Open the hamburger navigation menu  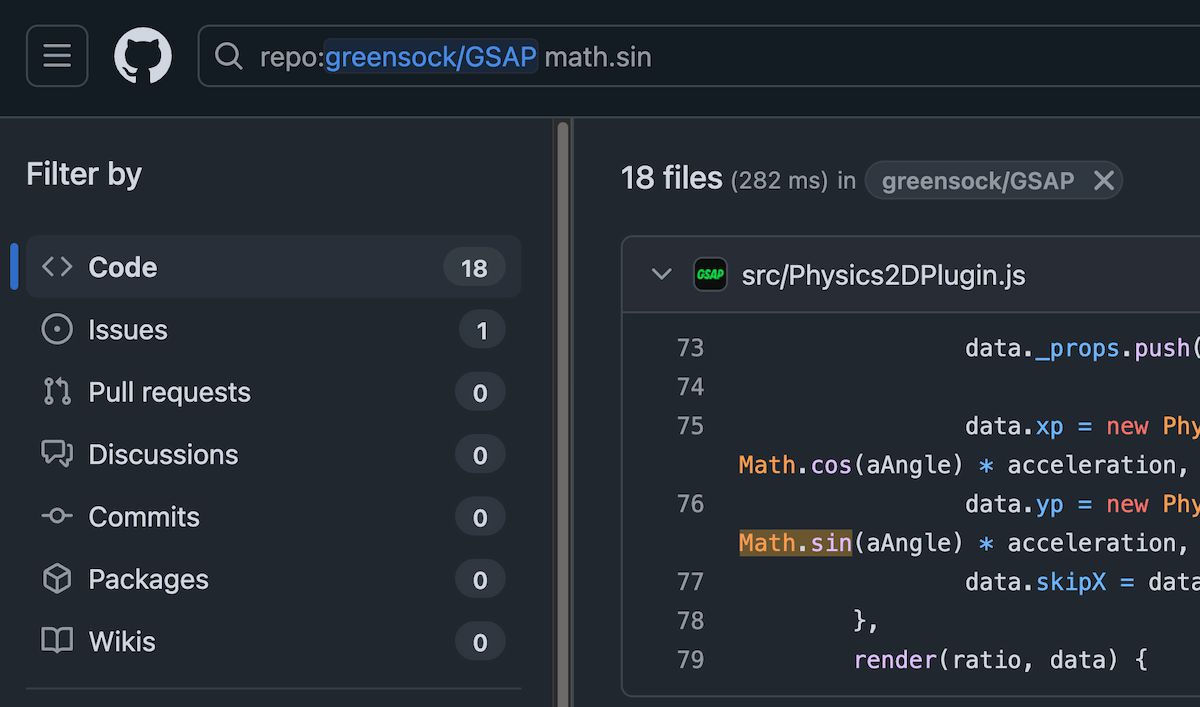pos(57,56)
